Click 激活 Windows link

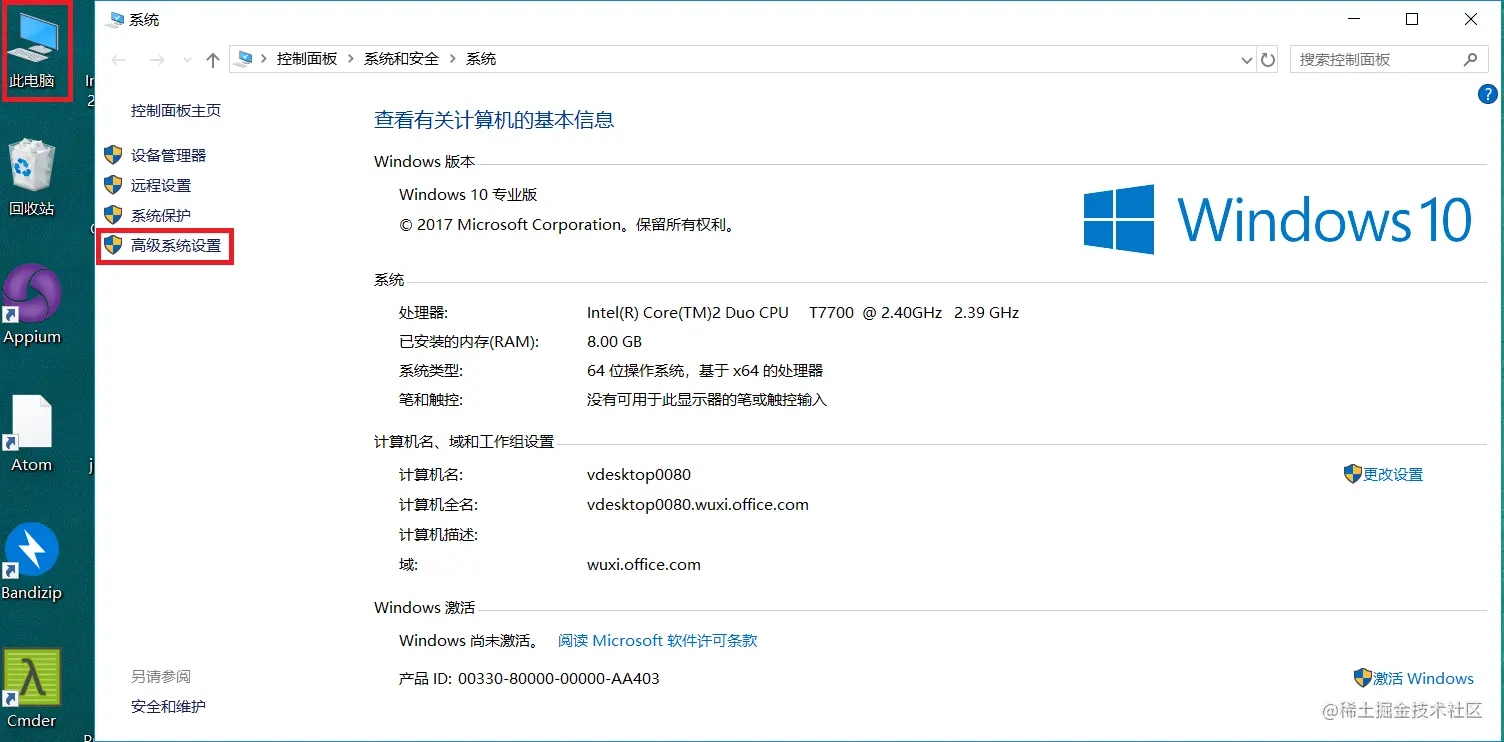click(1423, 678)
